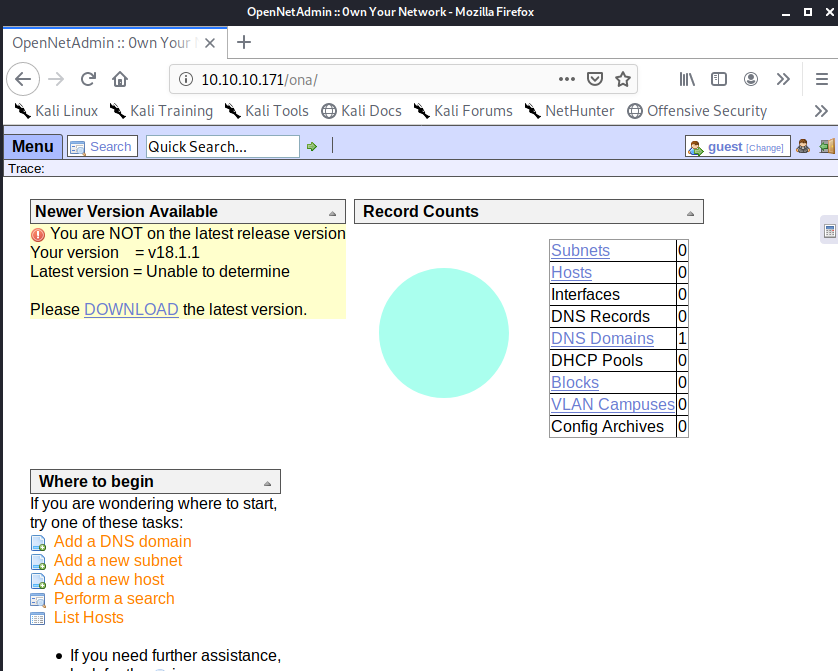Open the Kali Training bookmark
838x671 pixels.
click(161, 111)
